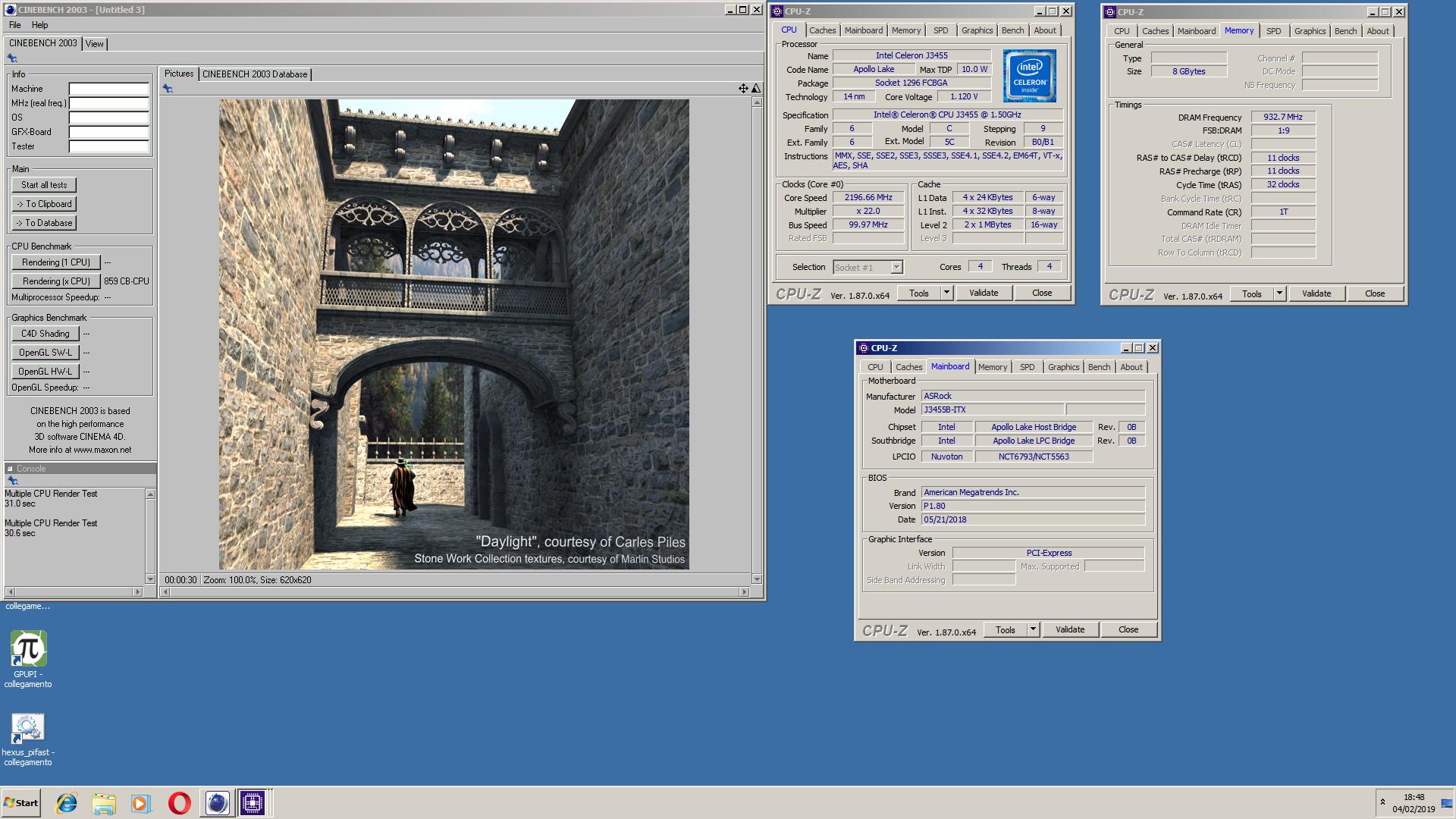Select the CINEBENCH 2003 Database tab
The image size is (1456, 819).
[x=255, y=74]
